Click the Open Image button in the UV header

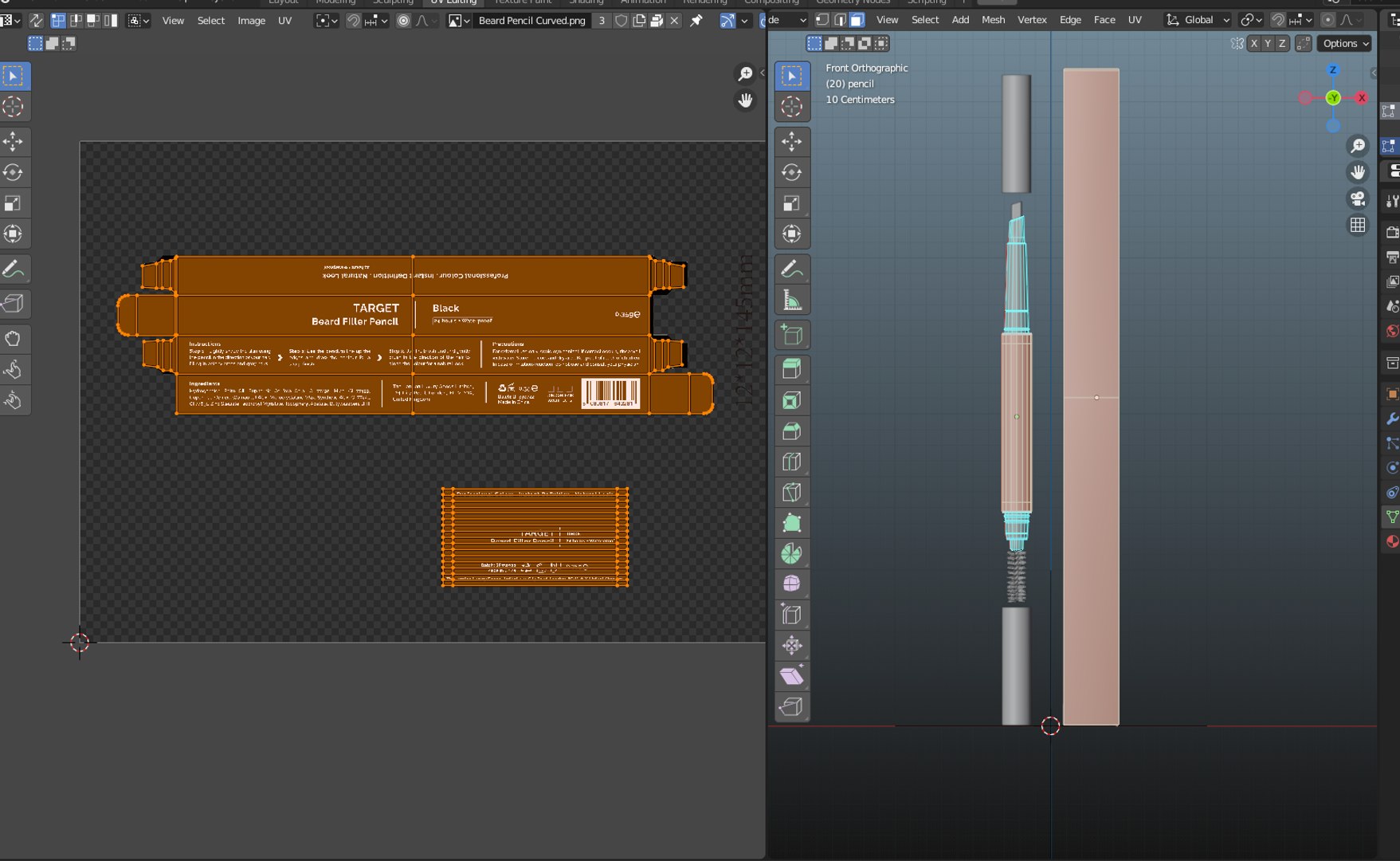[x=657, y=21]
